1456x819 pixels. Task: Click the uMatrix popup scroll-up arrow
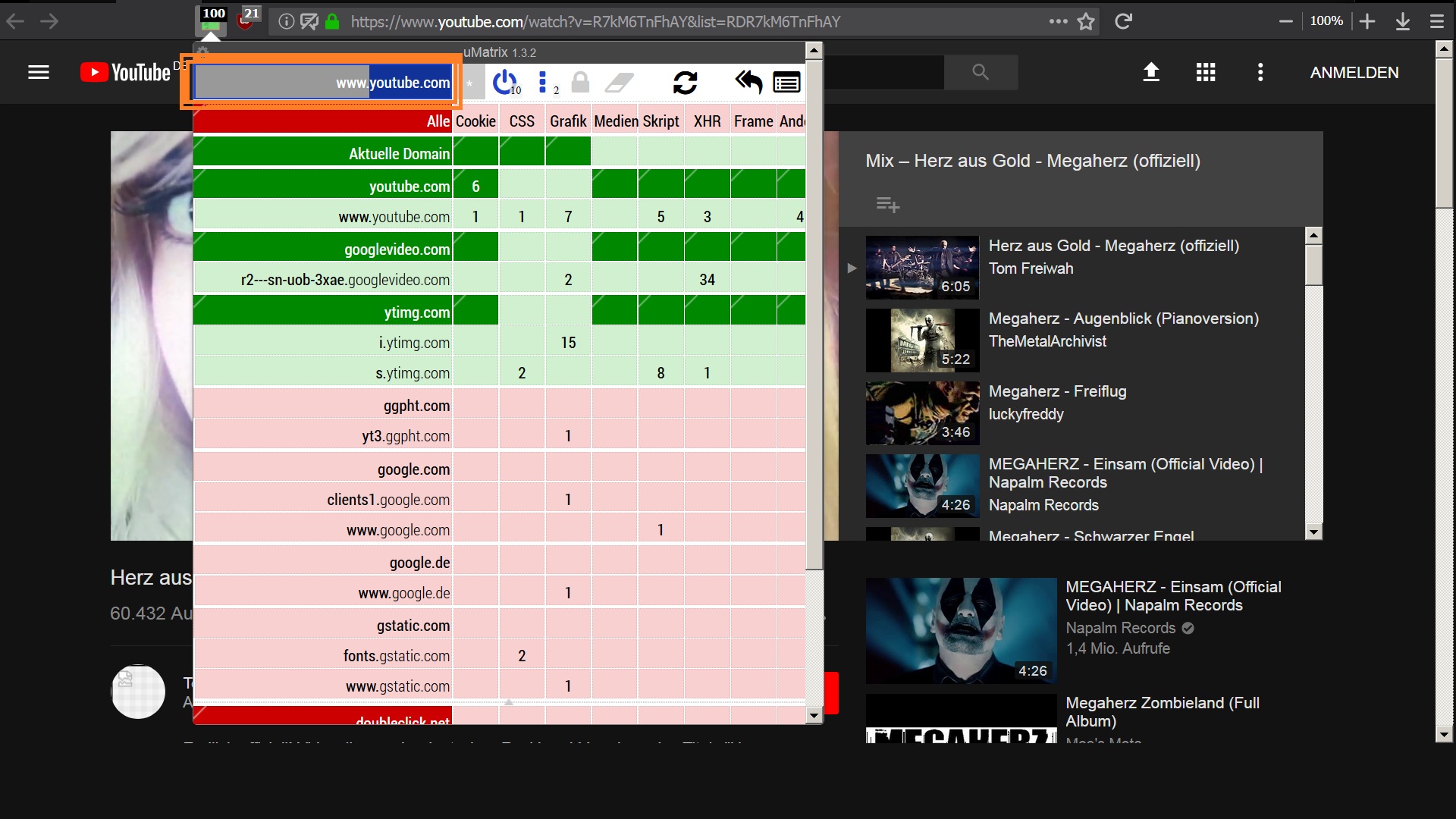814,52
